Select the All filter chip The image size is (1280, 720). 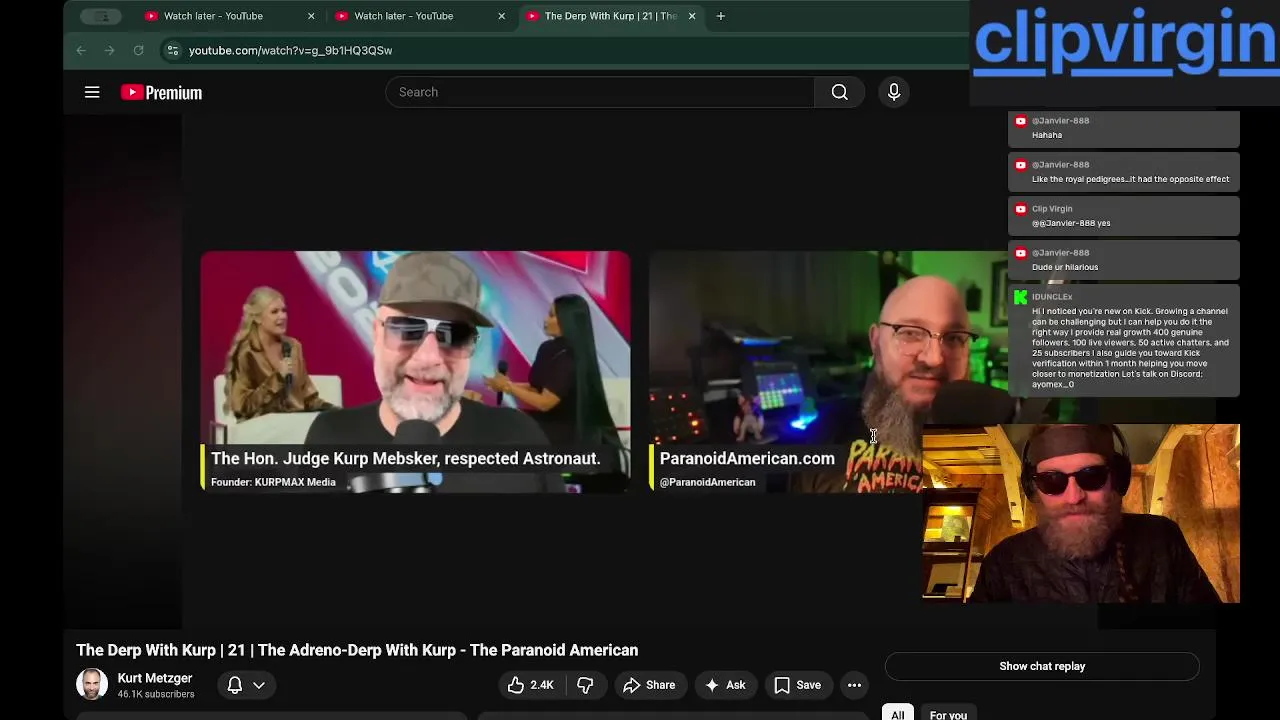tap(897, 714)
